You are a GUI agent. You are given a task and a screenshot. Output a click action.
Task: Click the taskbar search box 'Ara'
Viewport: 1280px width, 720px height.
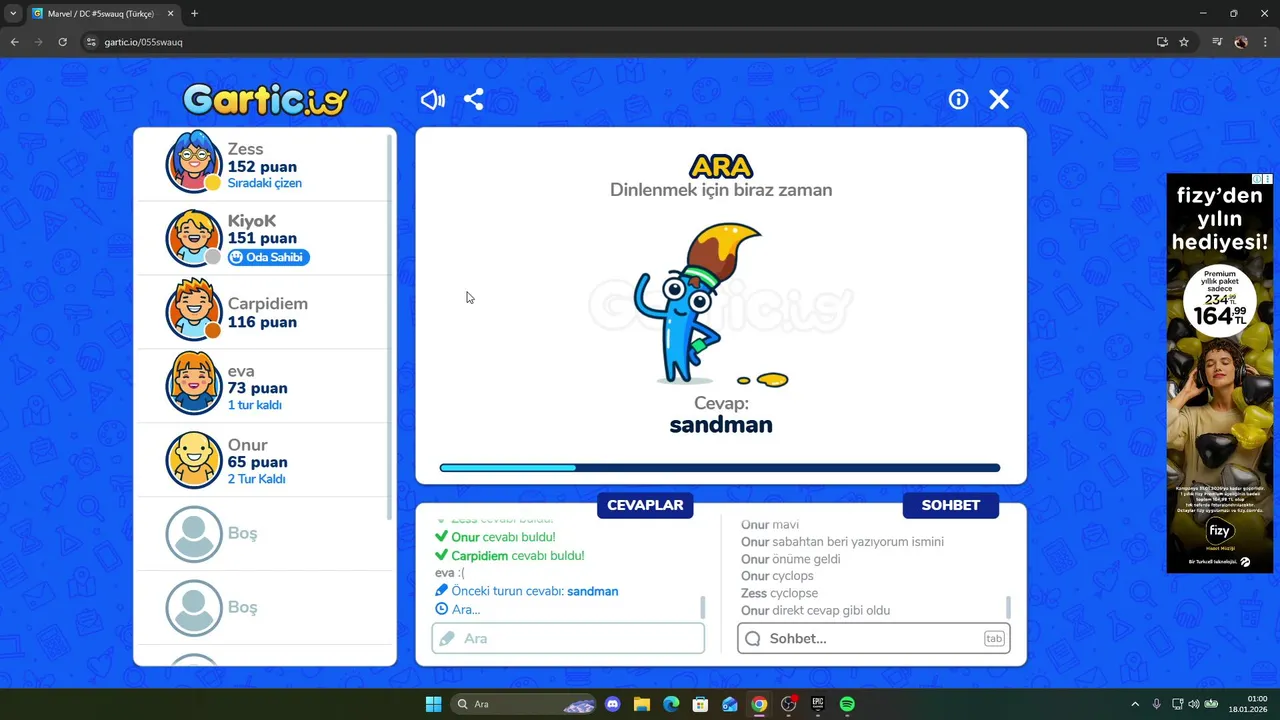pyautogui.click(x=525, y=704)
